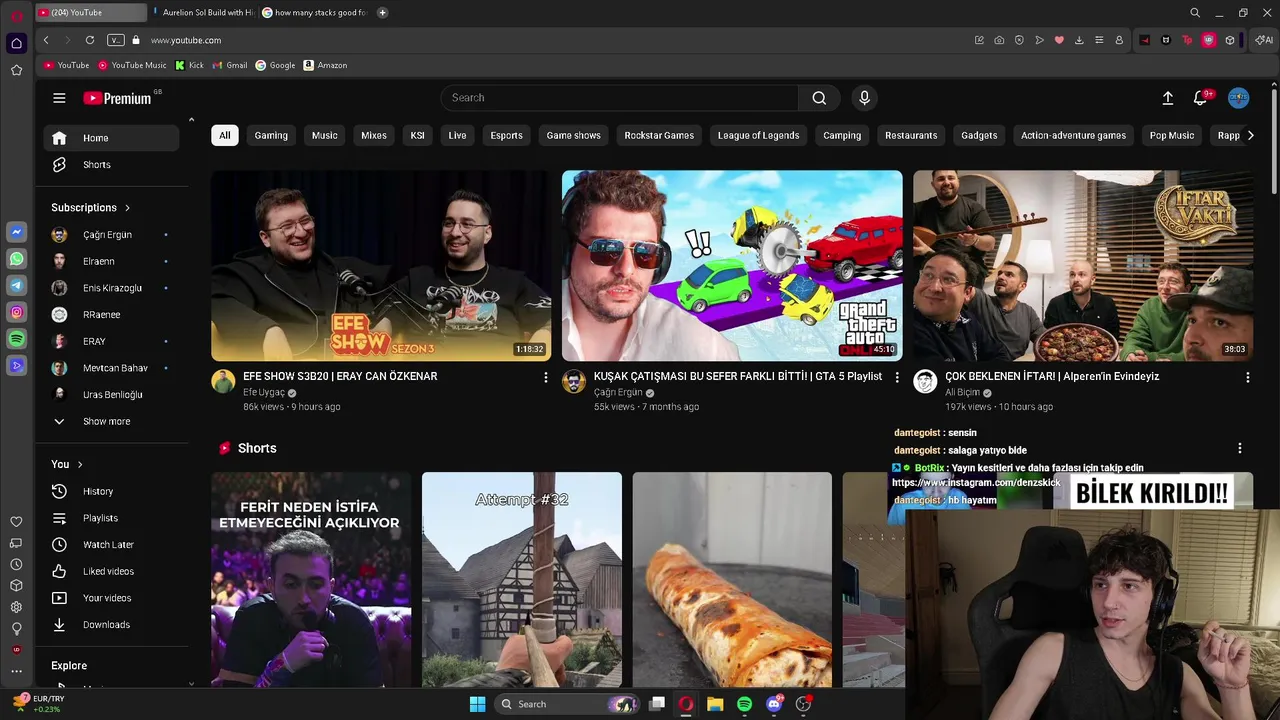
Task: Open Opera sidebar settings gear
Action: [16, 607]
